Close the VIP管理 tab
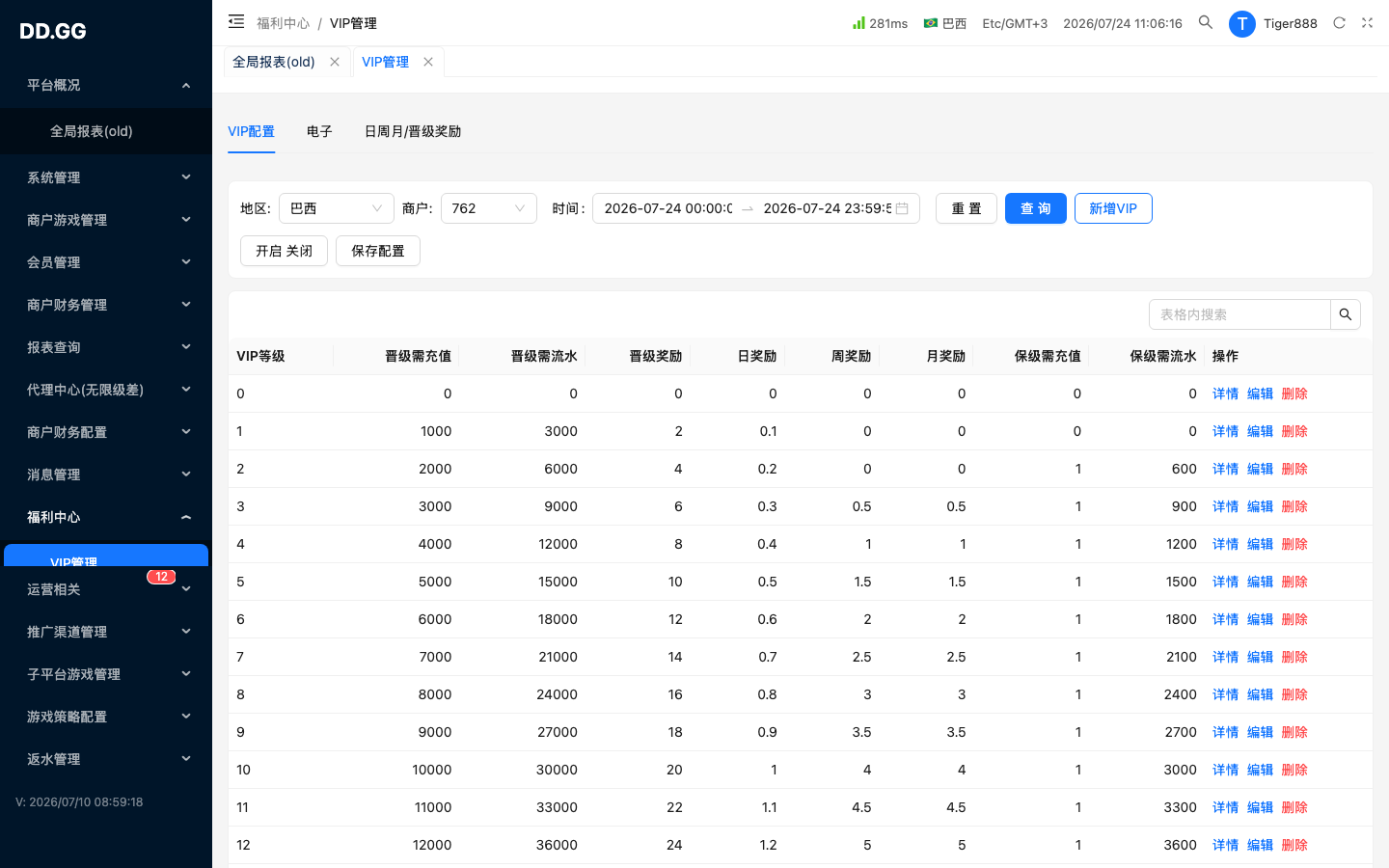Image resolution: width=1389 pixels, height=868 pixels. click(x=428, y=62)
